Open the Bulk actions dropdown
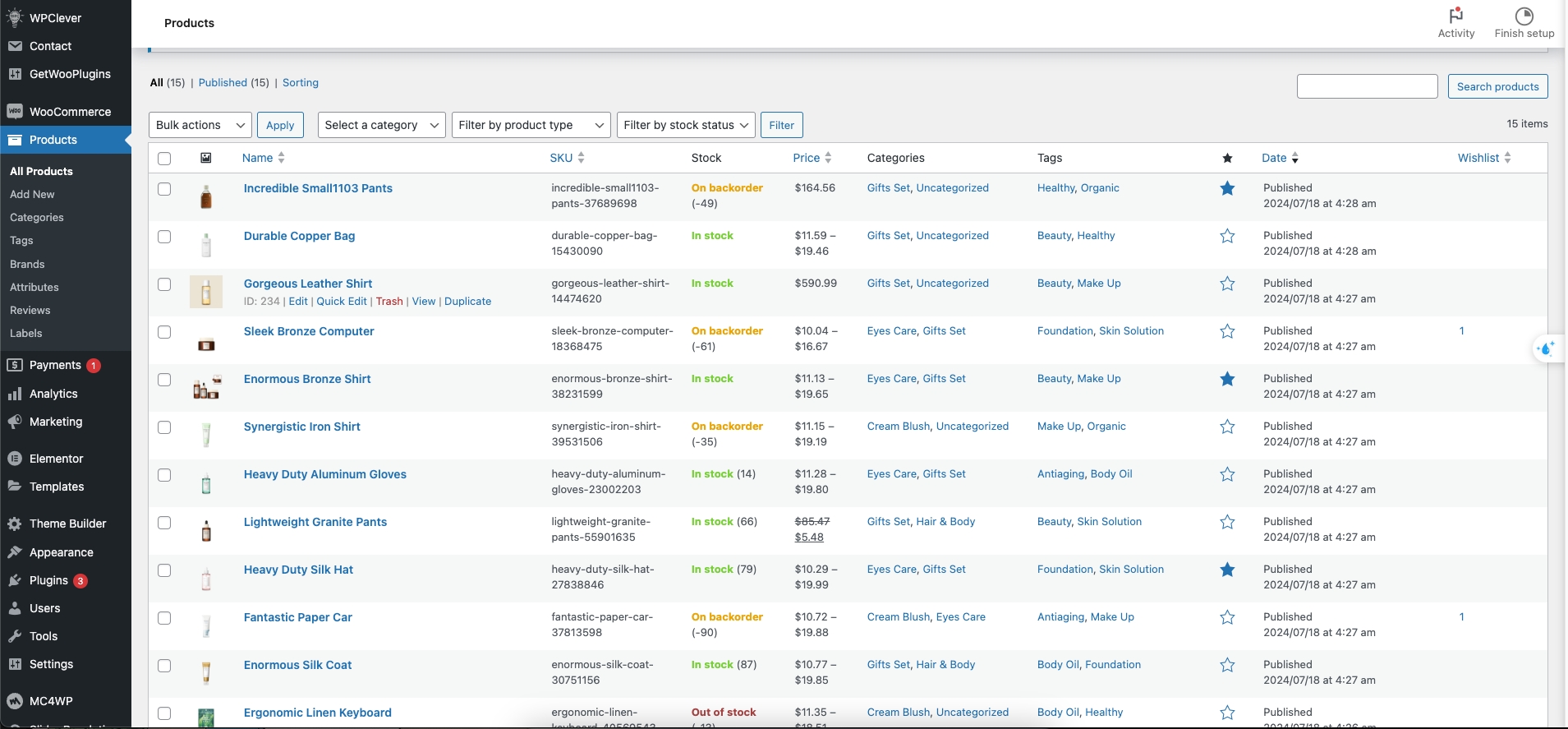Viewport: 1568px width, 729px height. click(200, 125)
